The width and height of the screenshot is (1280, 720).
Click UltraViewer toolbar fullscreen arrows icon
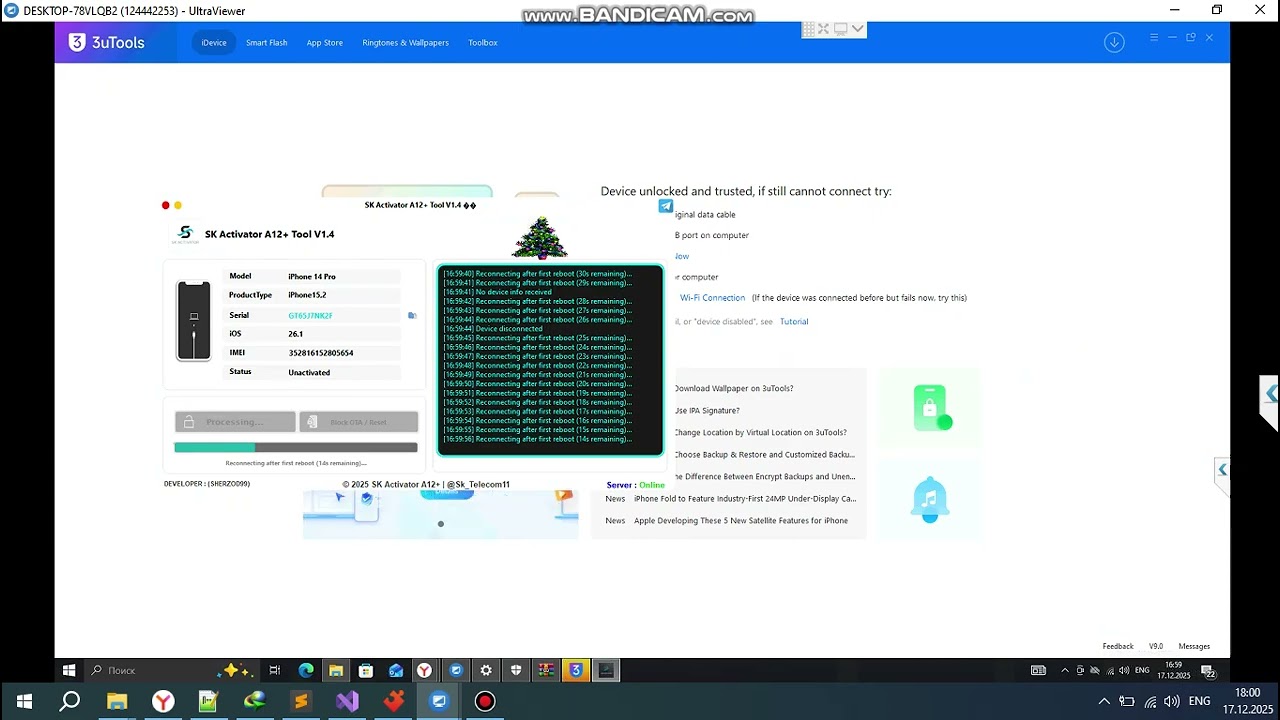[823, 29]
